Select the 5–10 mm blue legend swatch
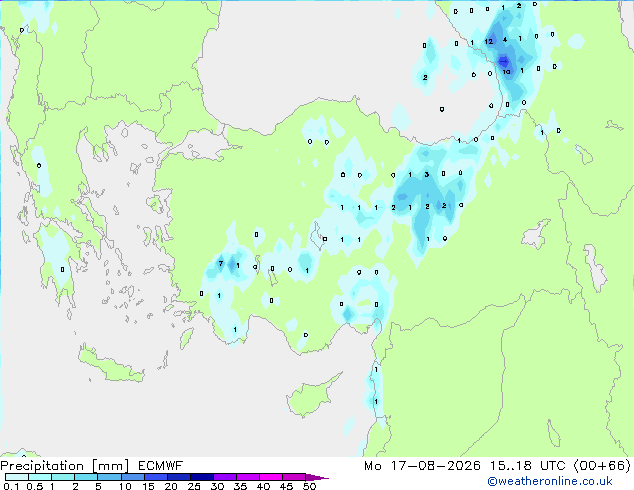 pos(110,477)
